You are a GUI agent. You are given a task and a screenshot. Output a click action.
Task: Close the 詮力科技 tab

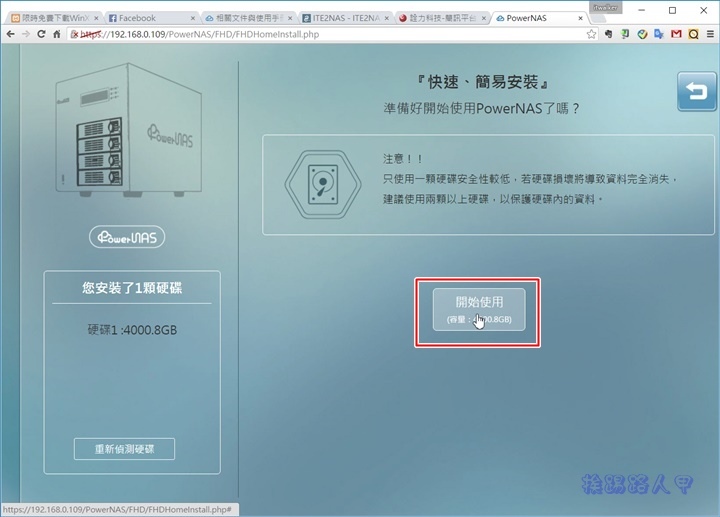(x=484, y=18)
